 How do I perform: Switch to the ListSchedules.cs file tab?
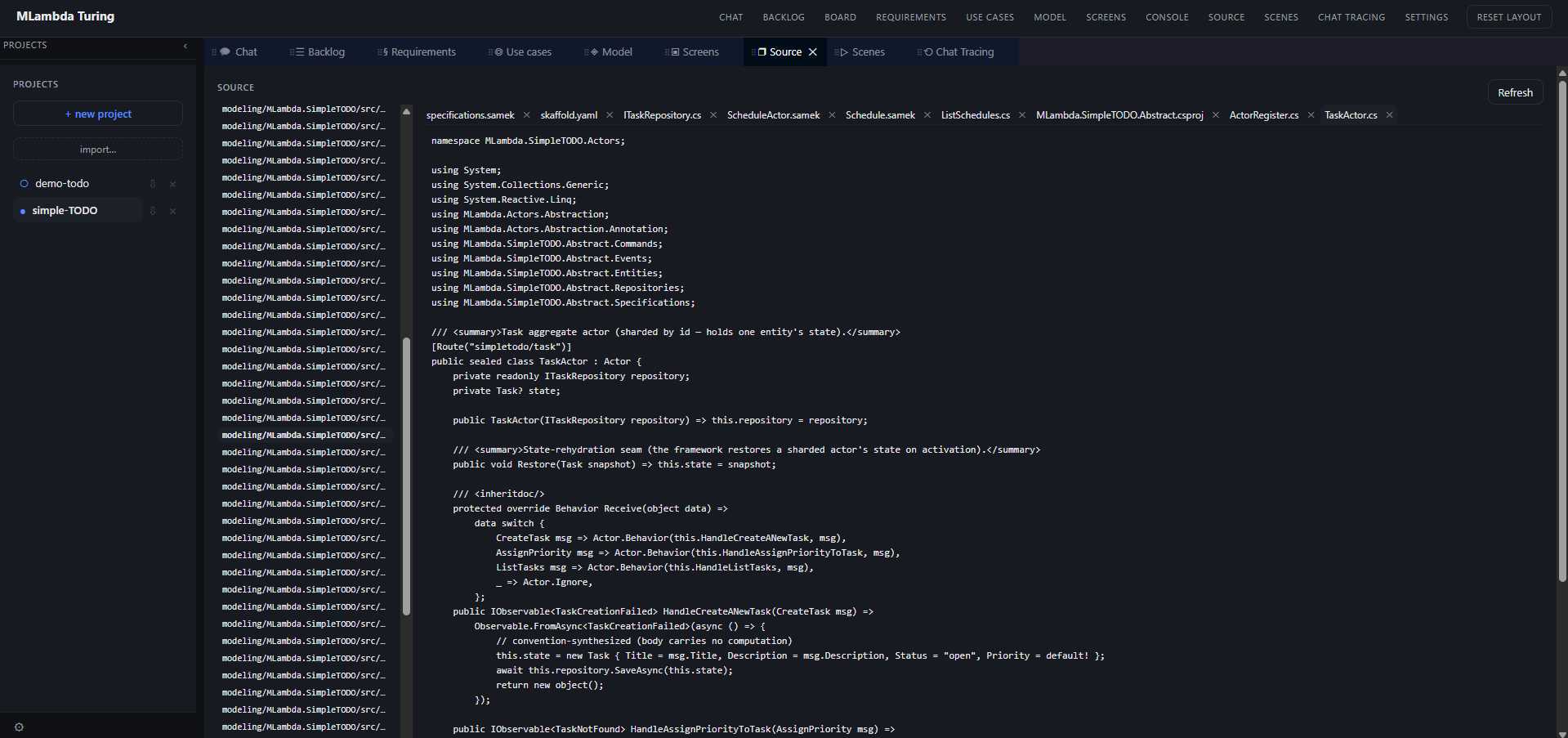[x=976, y=115]
